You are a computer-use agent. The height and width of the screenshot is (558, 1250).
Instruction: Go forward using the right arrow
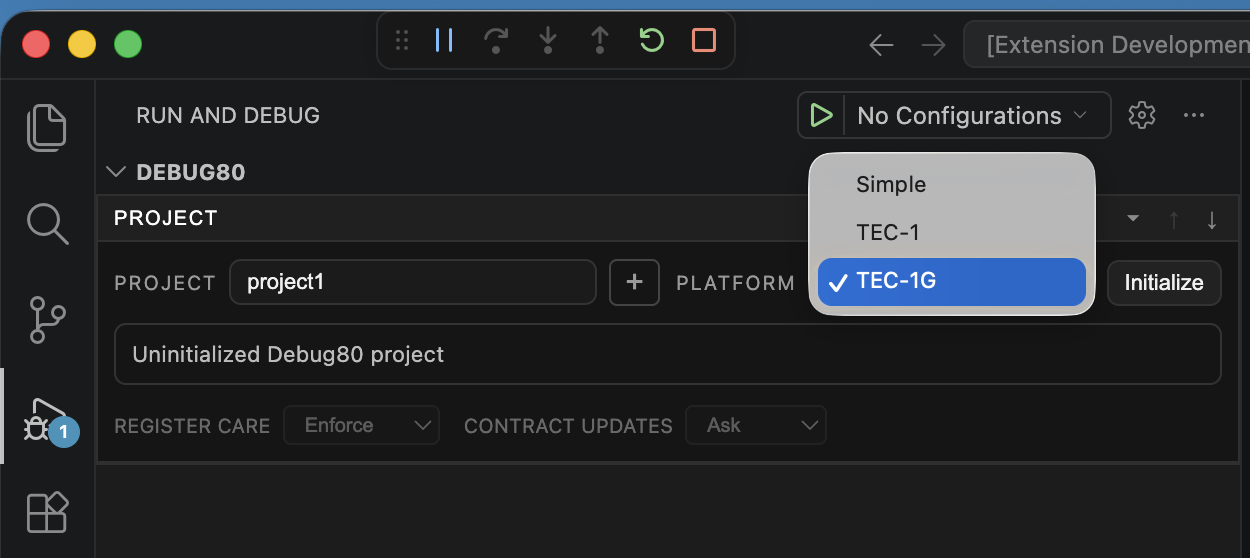(x=933, y=45)
